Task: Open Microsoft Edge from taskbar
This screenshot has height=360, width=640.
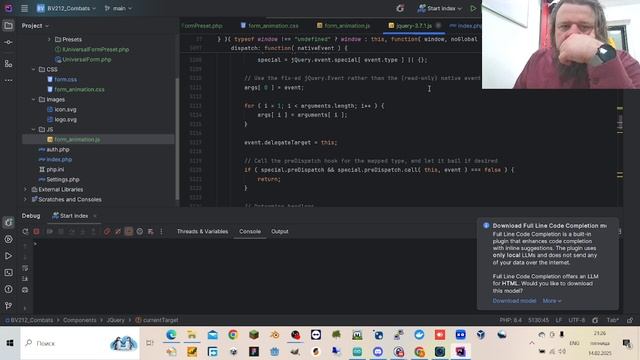Action: coord(171,335)
